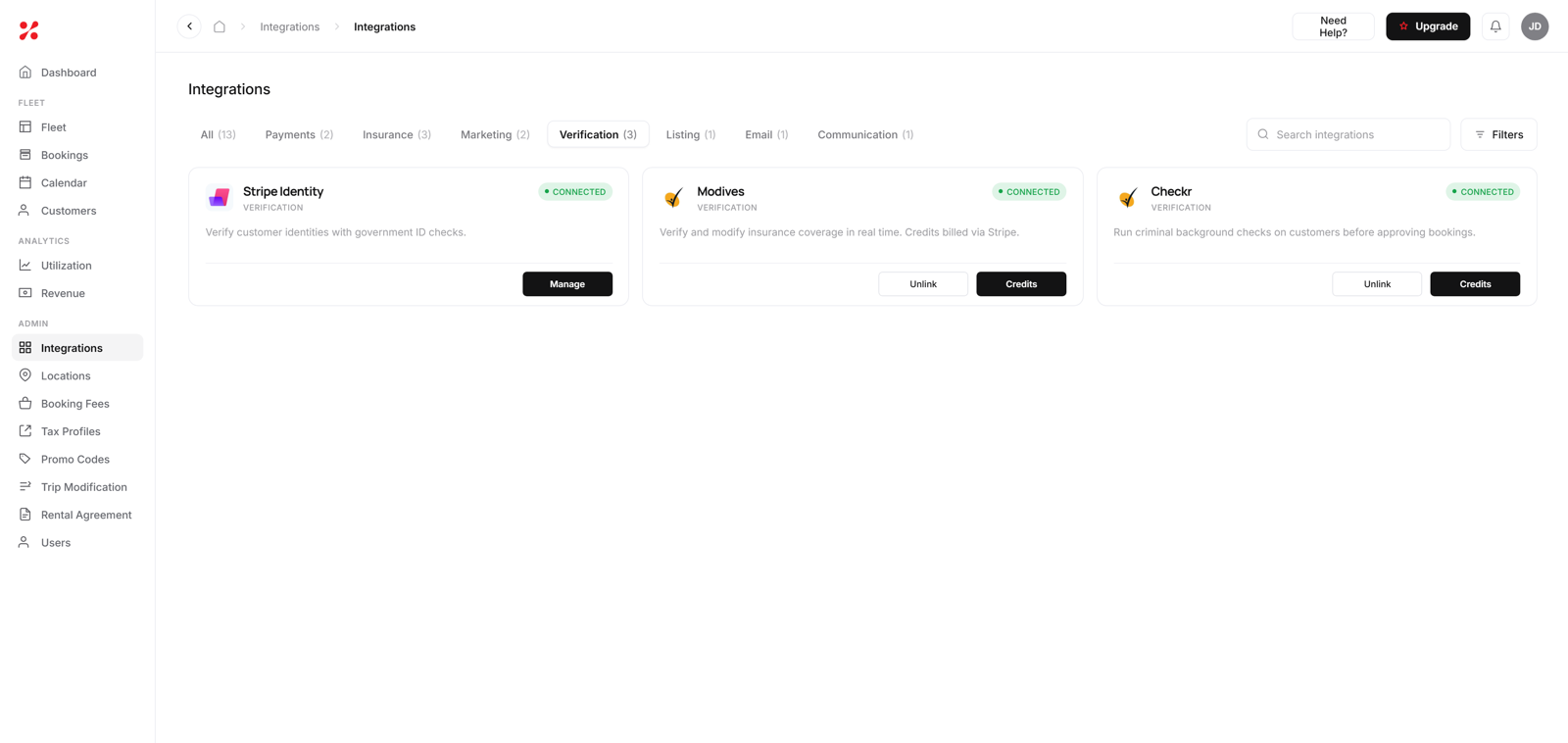Open Promo Codes page
1568x743 pixels.
point(77,459)
